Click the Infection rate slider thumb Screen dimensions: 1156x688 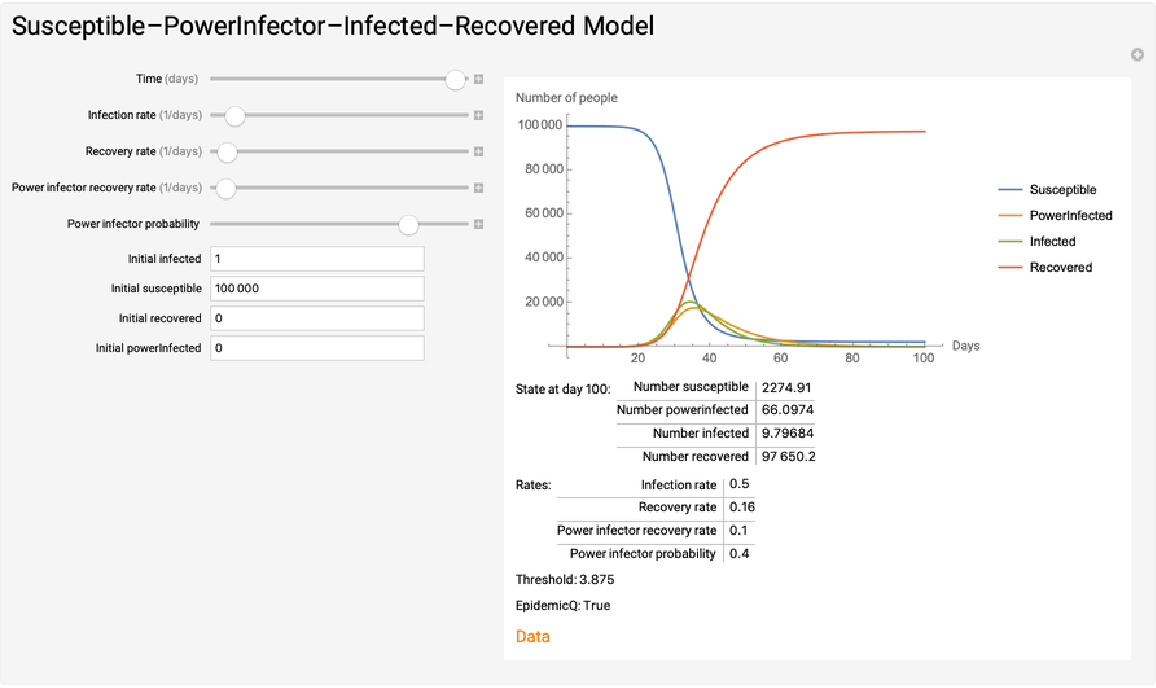tap(235, 116)
